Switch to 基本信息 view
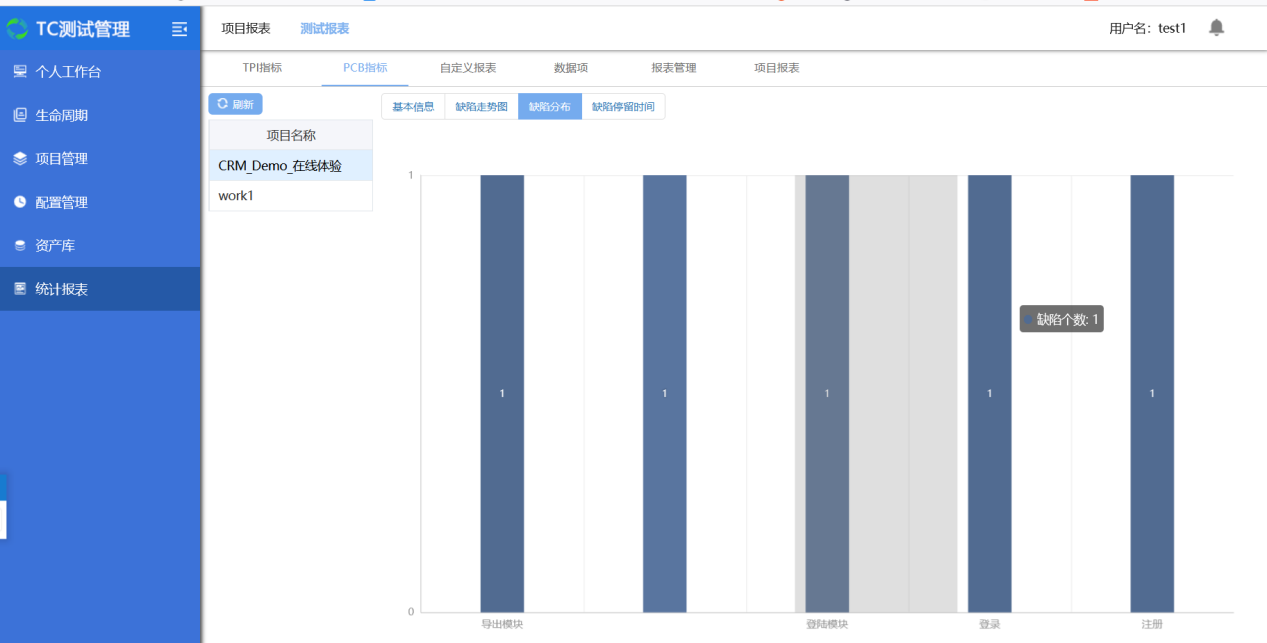This screenshot has height=643, width=1267. tap(413, 107)
